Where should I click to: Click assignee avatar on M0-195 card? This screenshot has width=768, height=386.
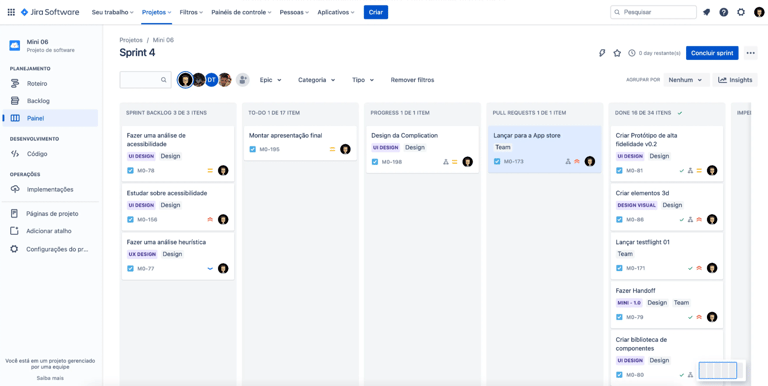point(345,149)
